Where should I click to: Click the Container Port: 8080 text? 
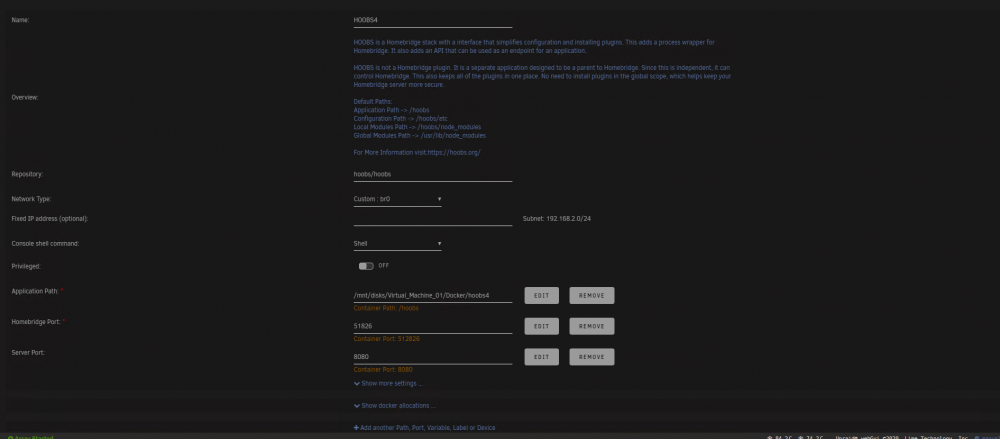coord(383,369)
